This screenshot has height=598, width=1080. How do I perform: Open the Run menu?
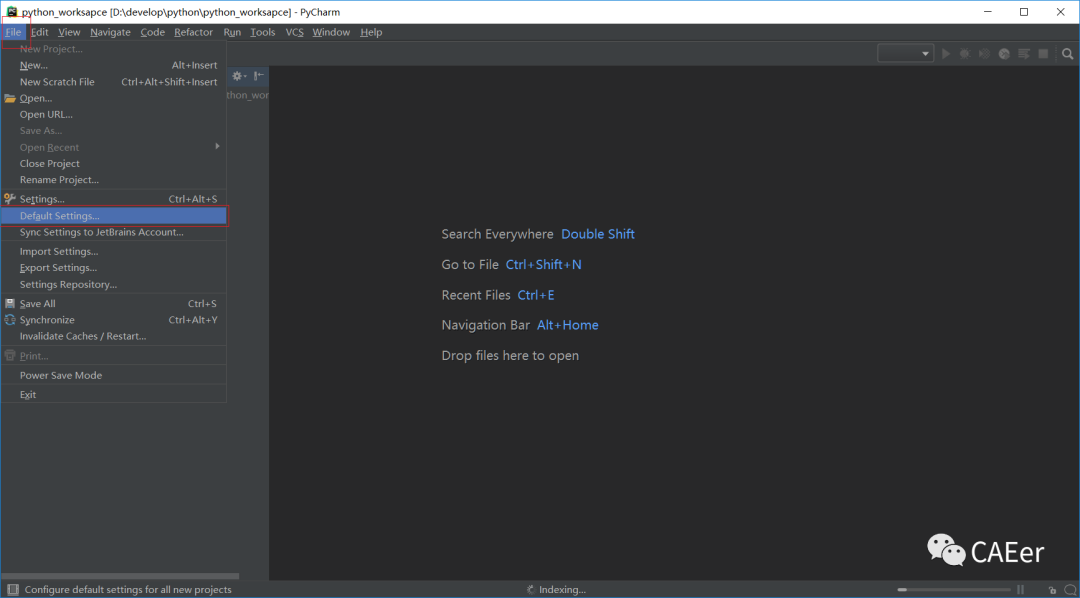click(x=232, y=32)
